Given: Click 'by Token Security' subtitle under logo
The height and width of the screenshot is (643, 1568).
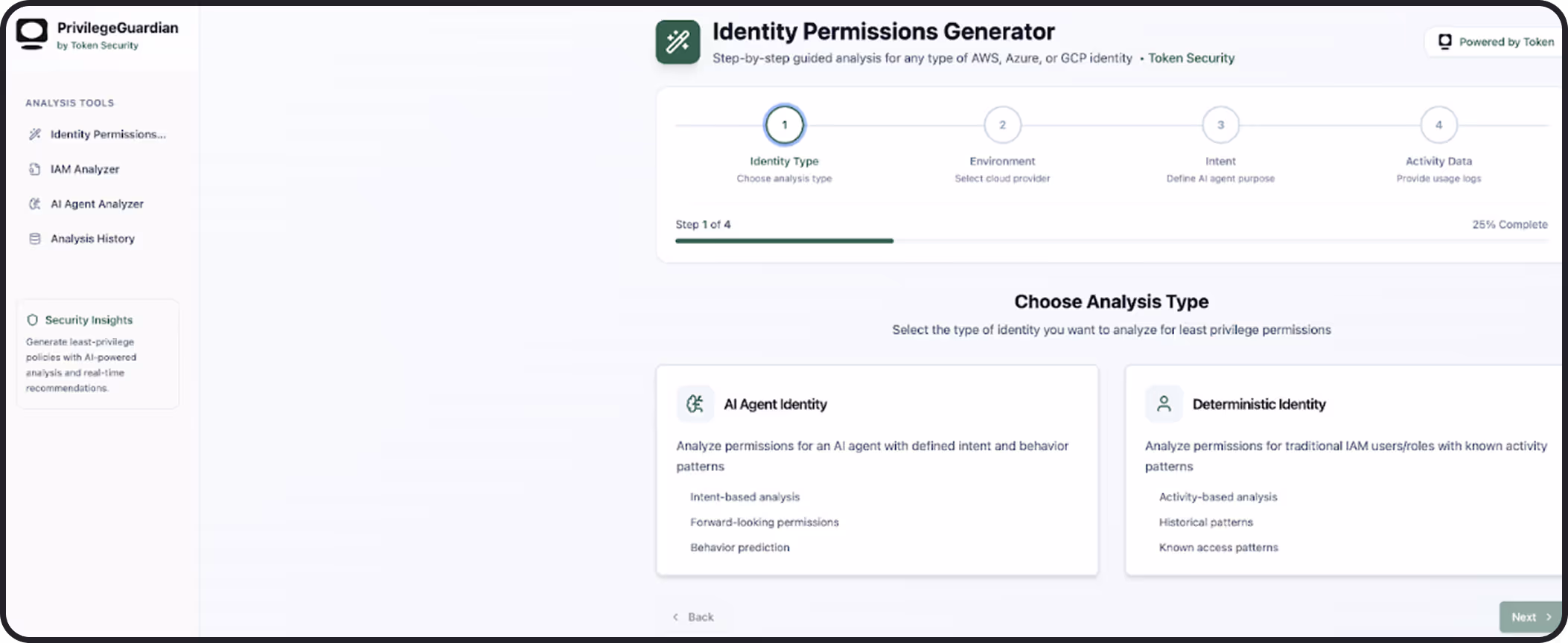Looking at the screenshot, I should click(98, 45).
